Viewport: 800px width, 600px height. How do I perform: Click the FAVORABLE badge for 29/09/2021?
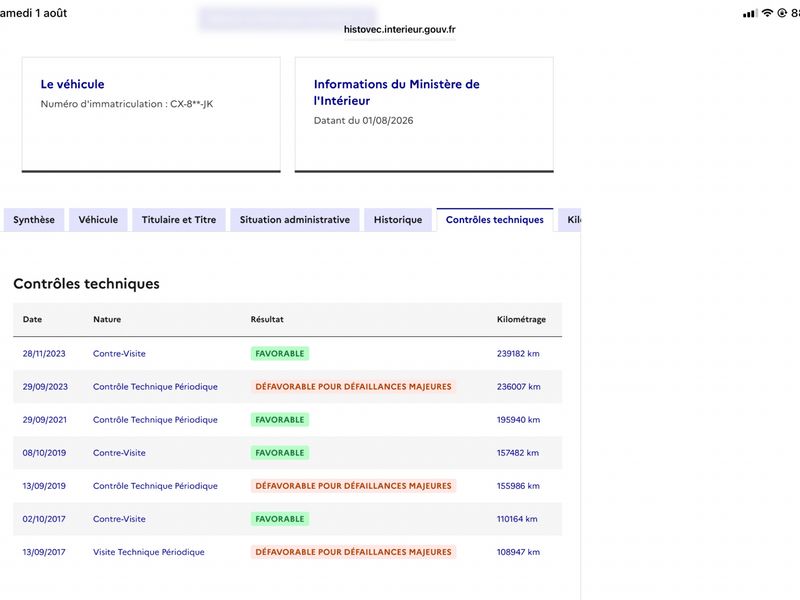[280, 420]
